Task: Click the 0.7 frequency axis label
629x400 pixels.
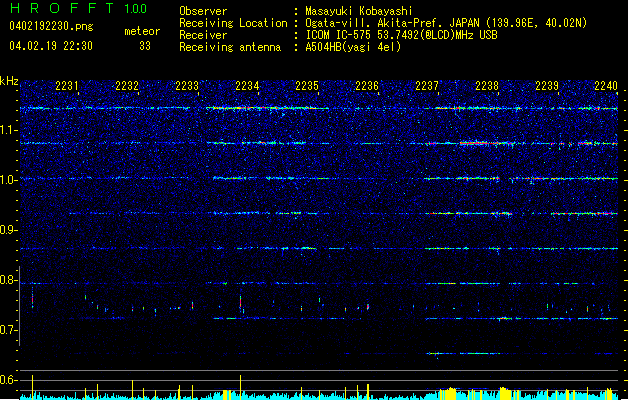Action: pos(9,330)
